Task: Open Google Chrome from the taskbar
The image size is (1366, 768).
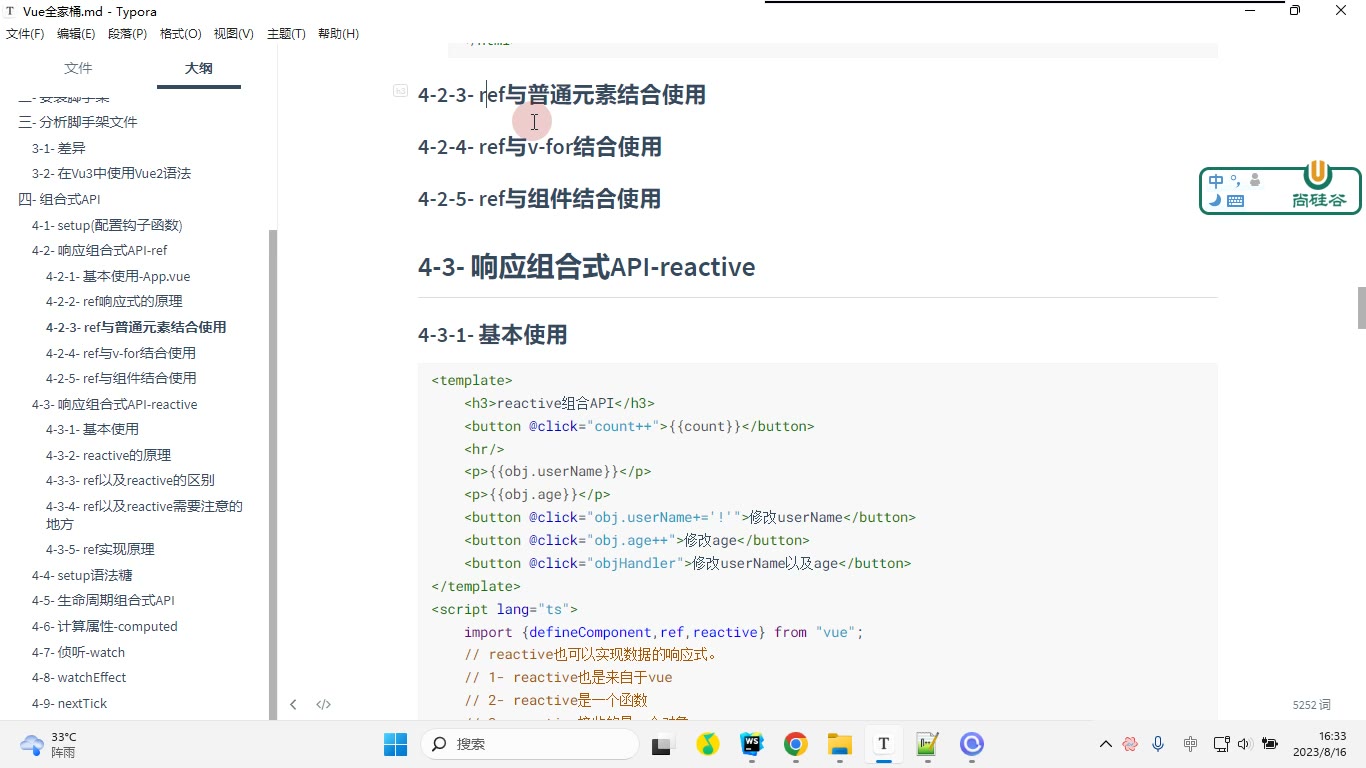Action: pyautogui.click(x=796, y=744)
